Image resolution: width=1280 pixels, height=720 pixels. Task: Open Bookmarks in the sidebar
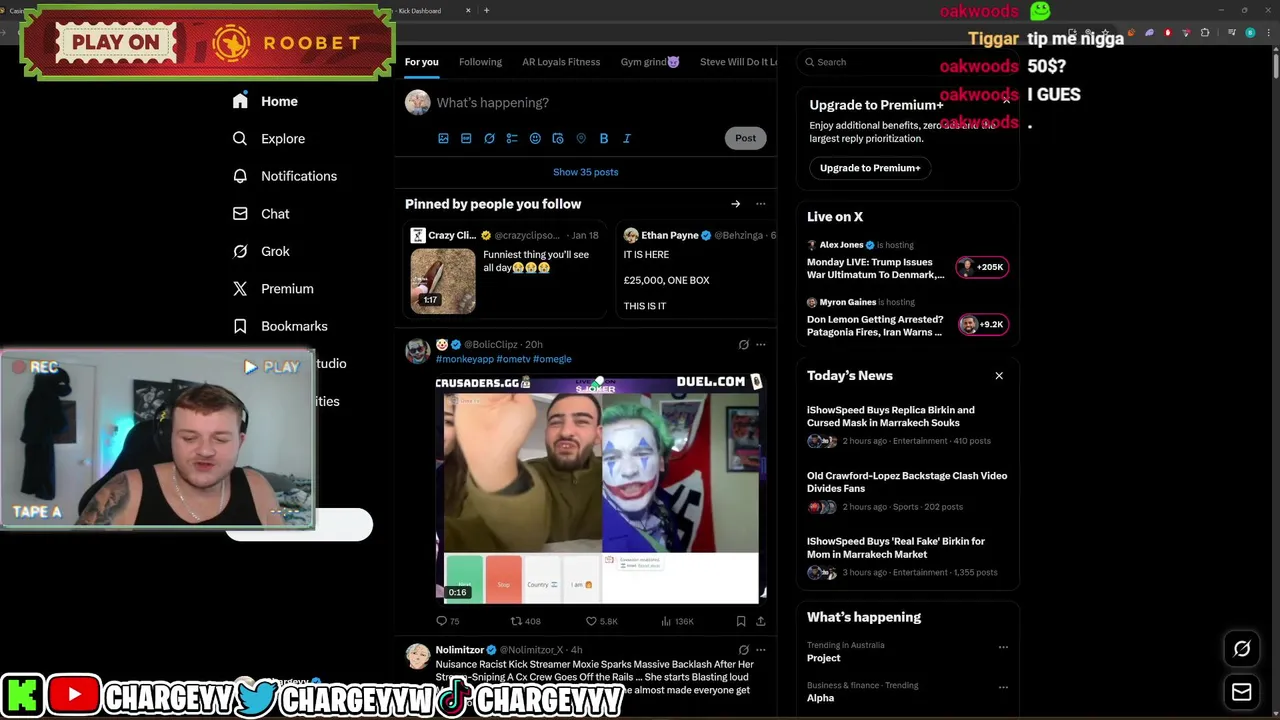[280, 326]
